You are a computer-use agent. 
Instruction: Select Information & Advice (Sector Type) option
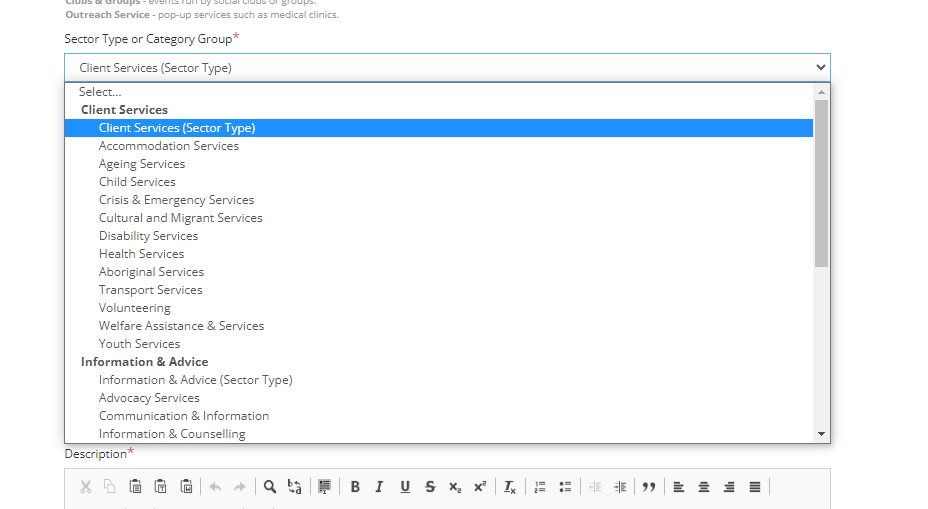(x=439, y=380)
